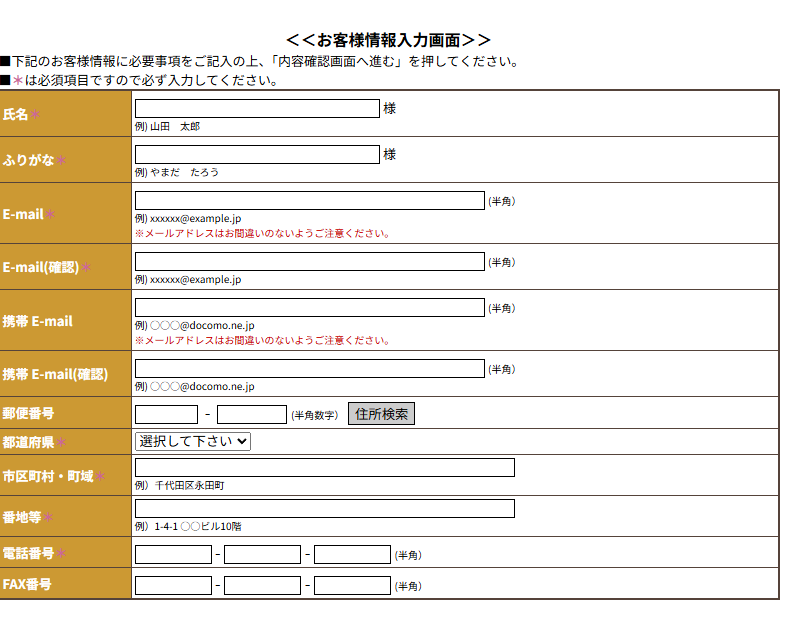This screenshot has width=786, height=631.
Task: Click the first 電話番号 box
Action: pos(173,555)
